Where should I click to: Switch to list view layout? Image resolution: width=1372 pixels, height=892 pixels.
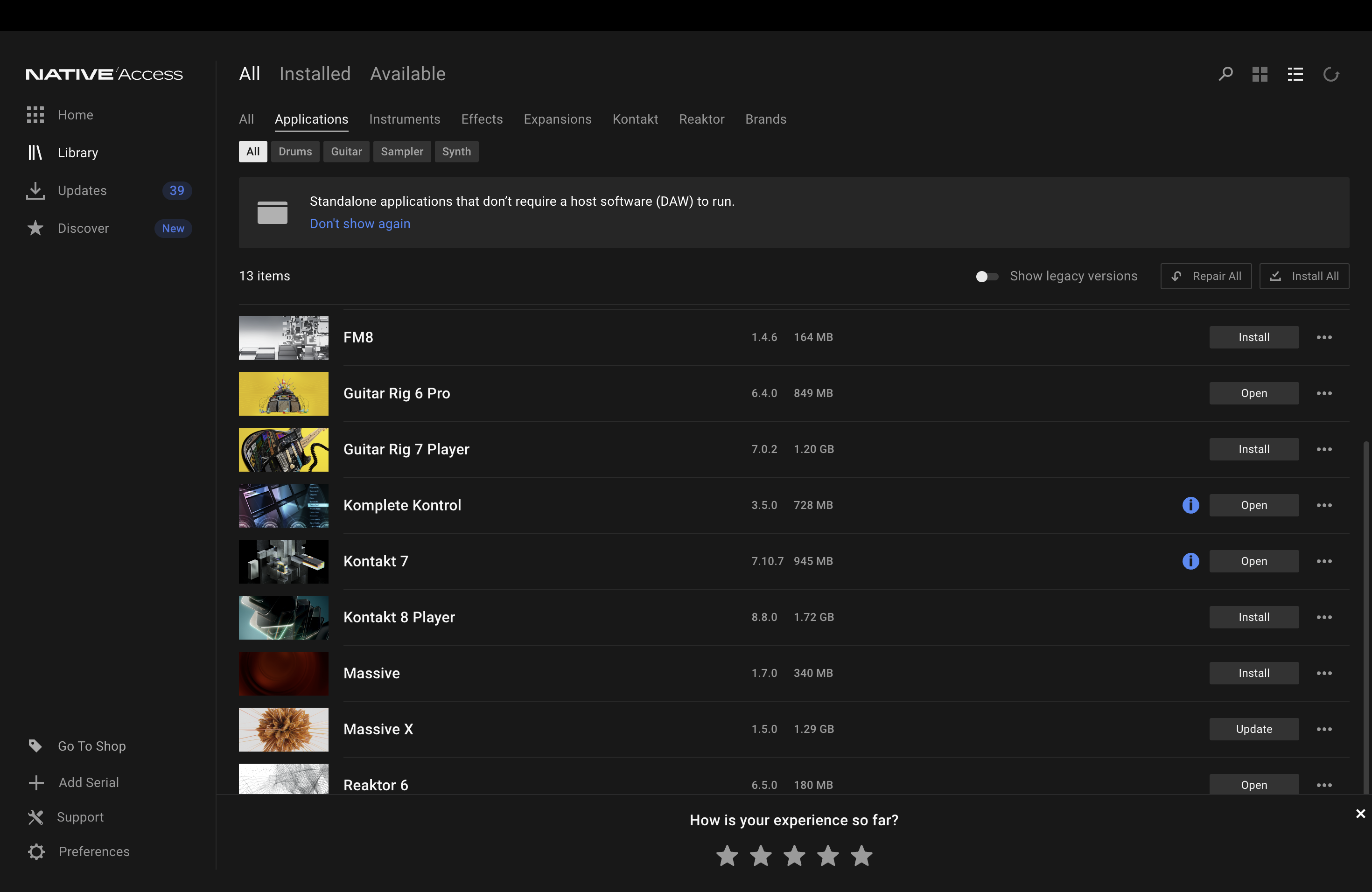click(1295, 74)
